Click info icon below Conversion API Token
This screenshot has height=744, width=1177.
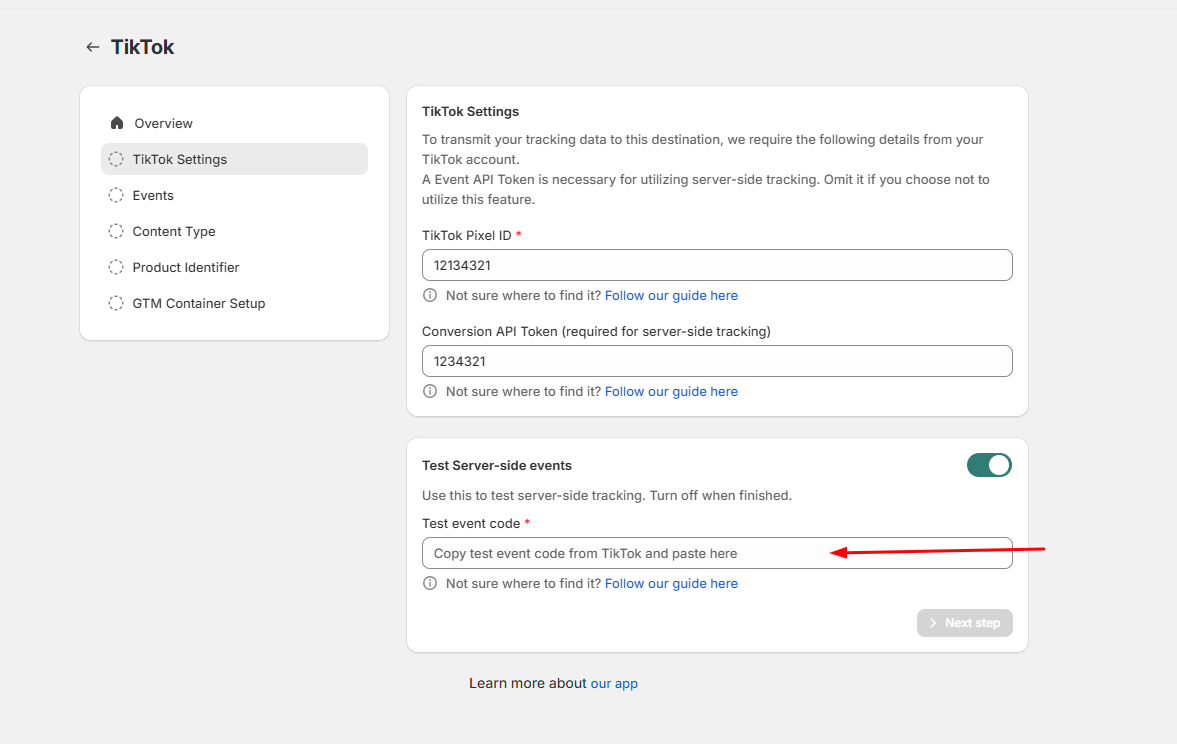430,391
